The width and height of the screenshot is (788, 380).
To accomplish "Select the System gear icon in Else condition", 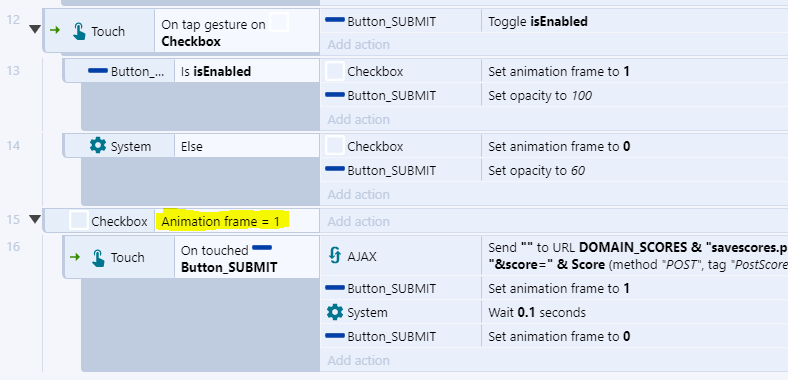I will [97, 146].
